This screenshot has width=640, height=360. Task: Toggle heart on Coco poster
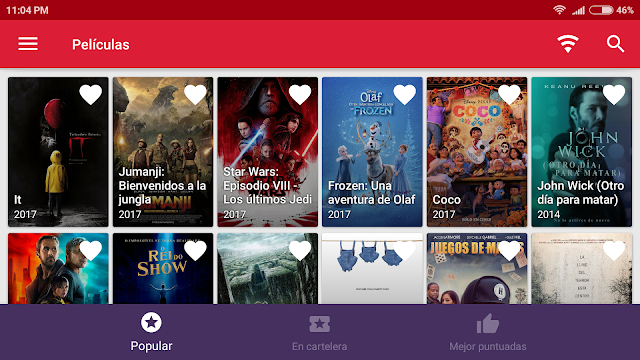[509, 95]
